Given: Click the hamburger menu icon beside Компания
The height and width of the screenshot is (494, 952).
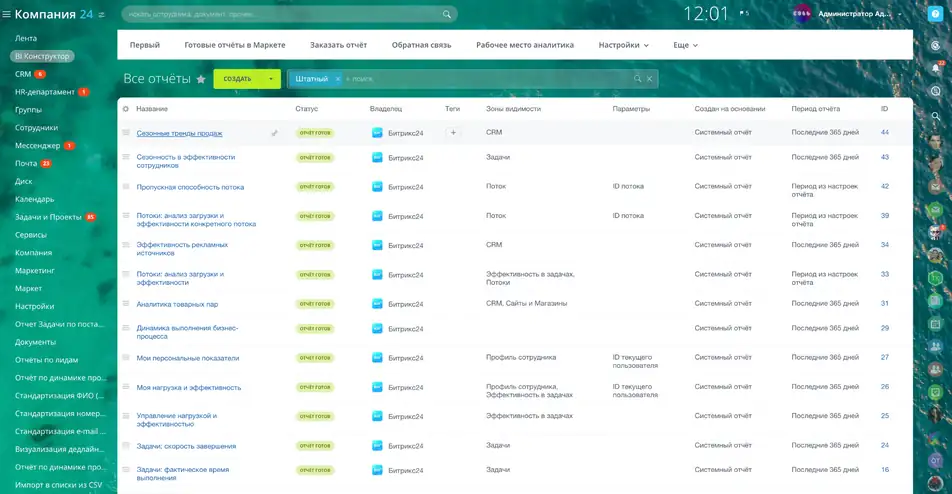Looking at the screenshot, I should (x=7, y=14).
